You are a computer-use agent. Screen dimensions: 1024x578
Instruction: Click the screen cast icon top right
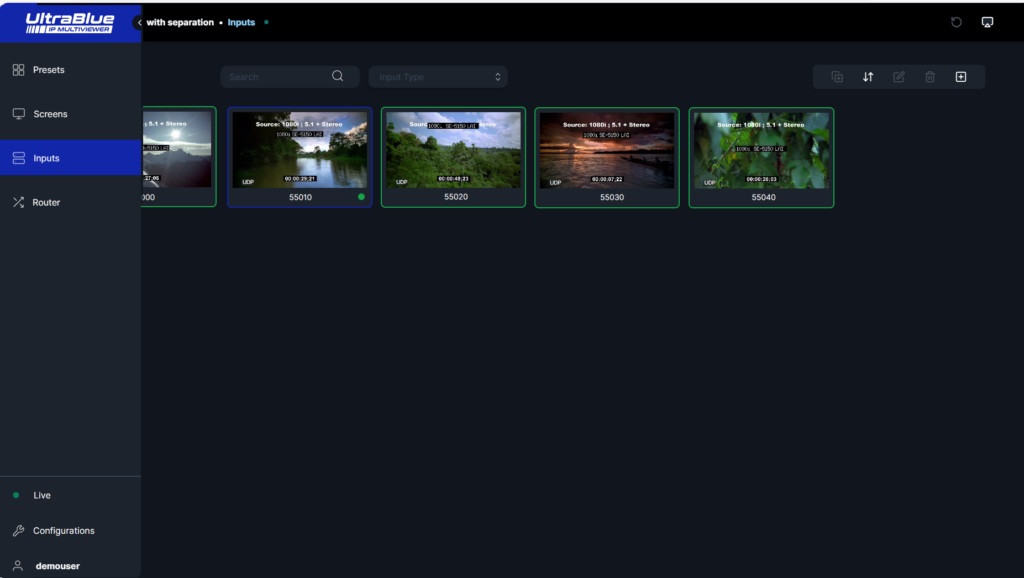[987, 22]
